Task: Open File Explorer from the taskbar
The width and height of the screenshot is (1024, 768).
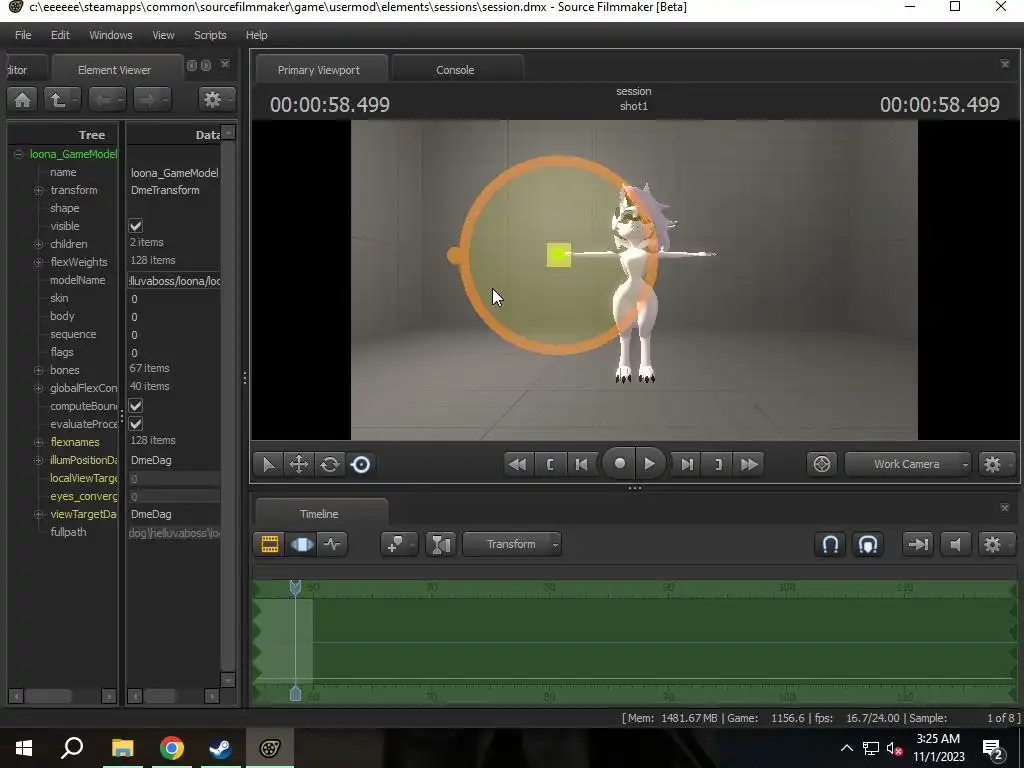Action: point(122,748)
